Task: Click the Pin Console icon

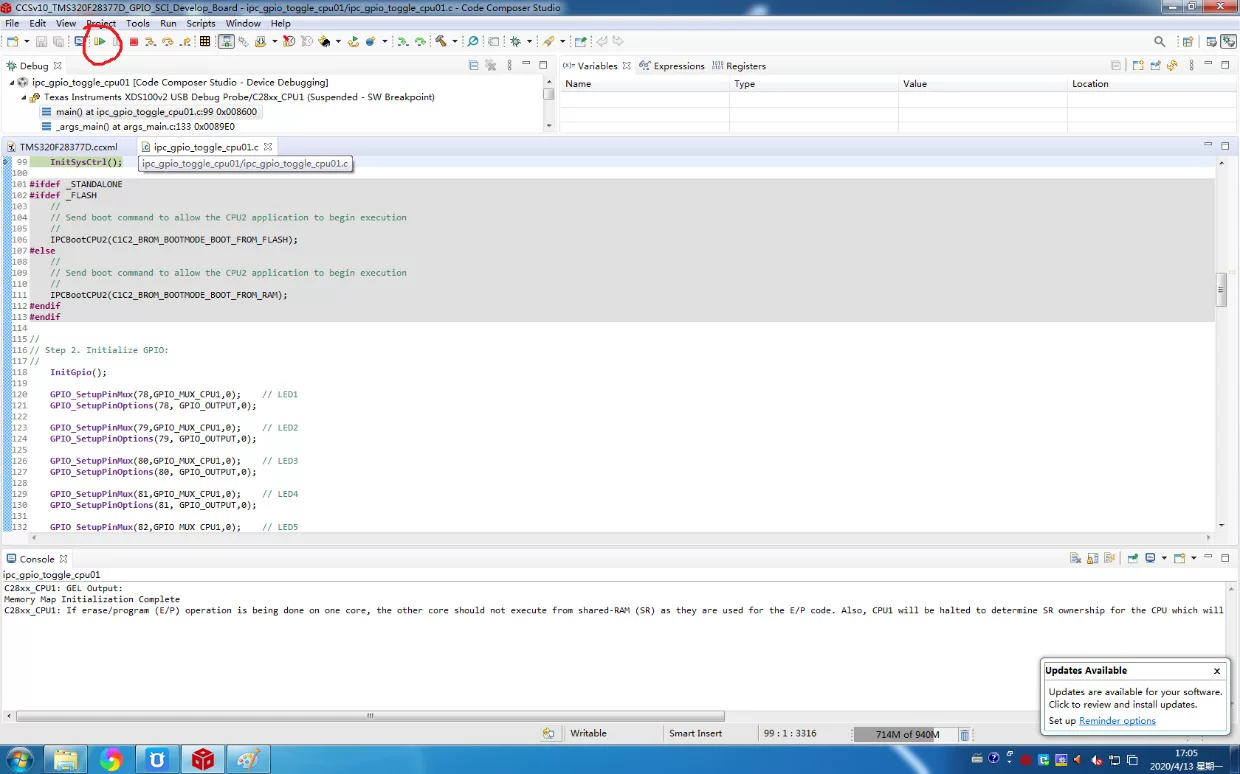Action: [x=1132, y=558]
